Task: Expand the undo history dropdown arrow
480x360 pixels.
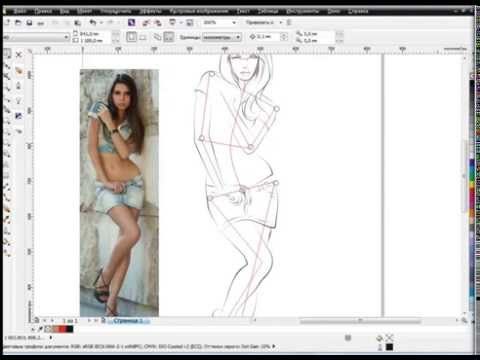Action: click(101, 22)
